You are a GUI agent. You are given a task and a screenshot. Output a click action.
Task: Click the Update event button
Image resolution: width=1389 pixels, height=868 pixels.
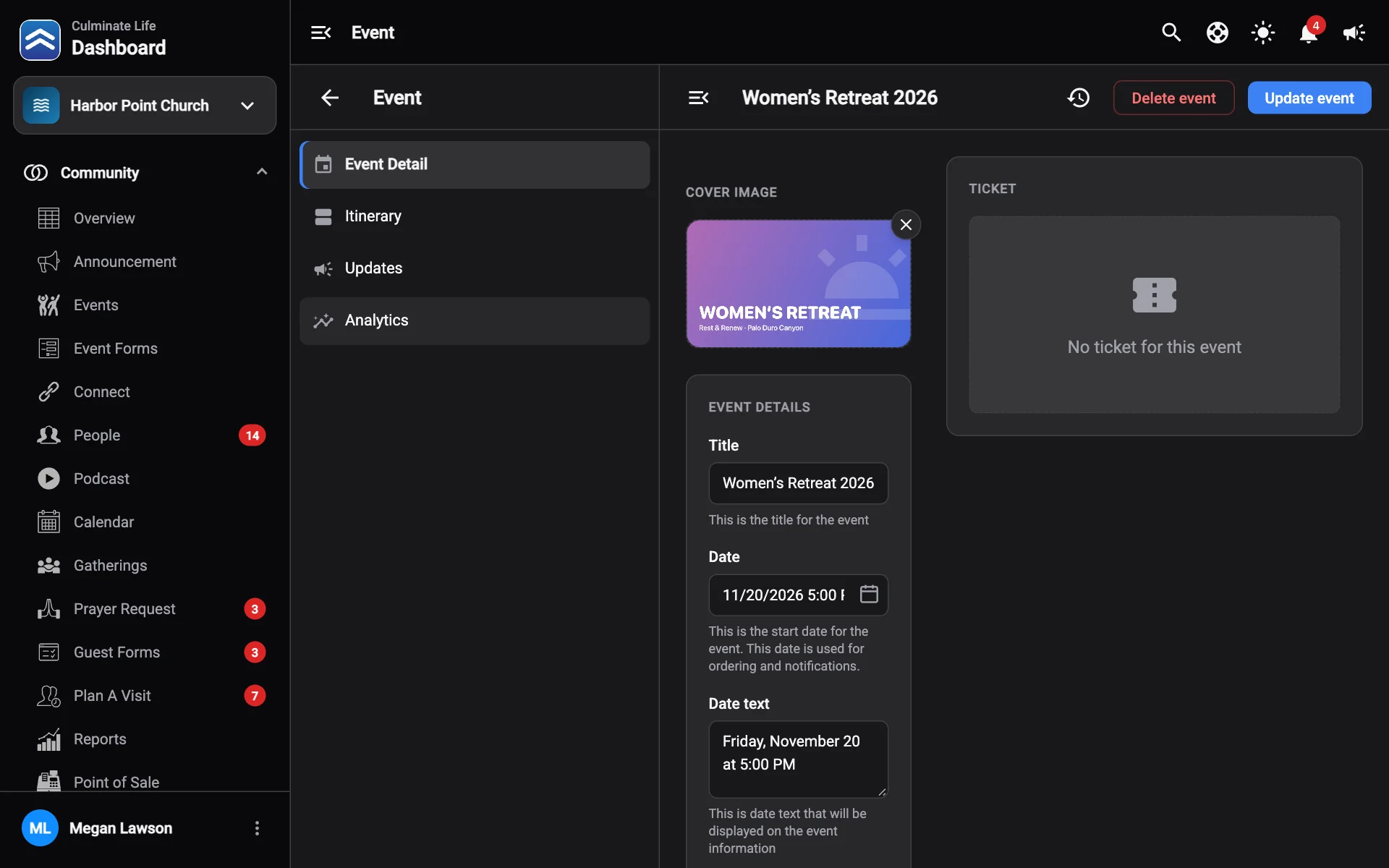(x=1309, y=98)
